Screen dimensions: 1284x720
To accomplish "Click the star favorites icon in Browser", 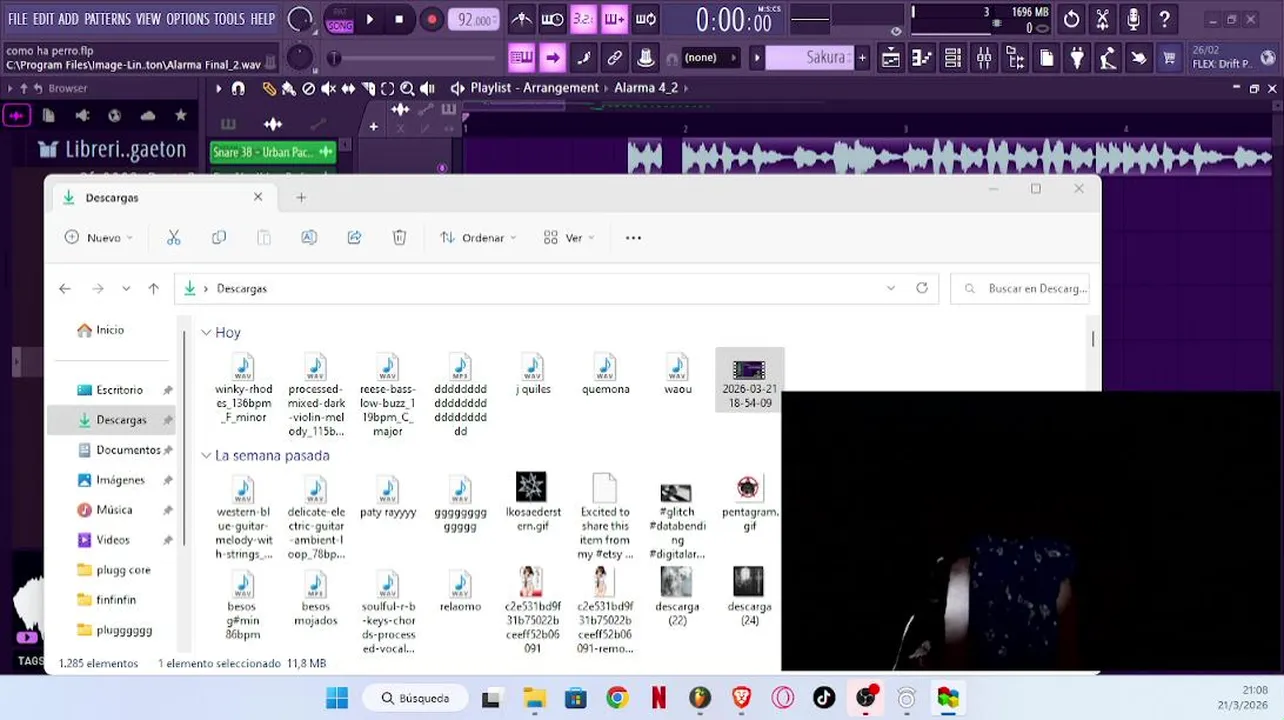I will [x=180, y=116].
